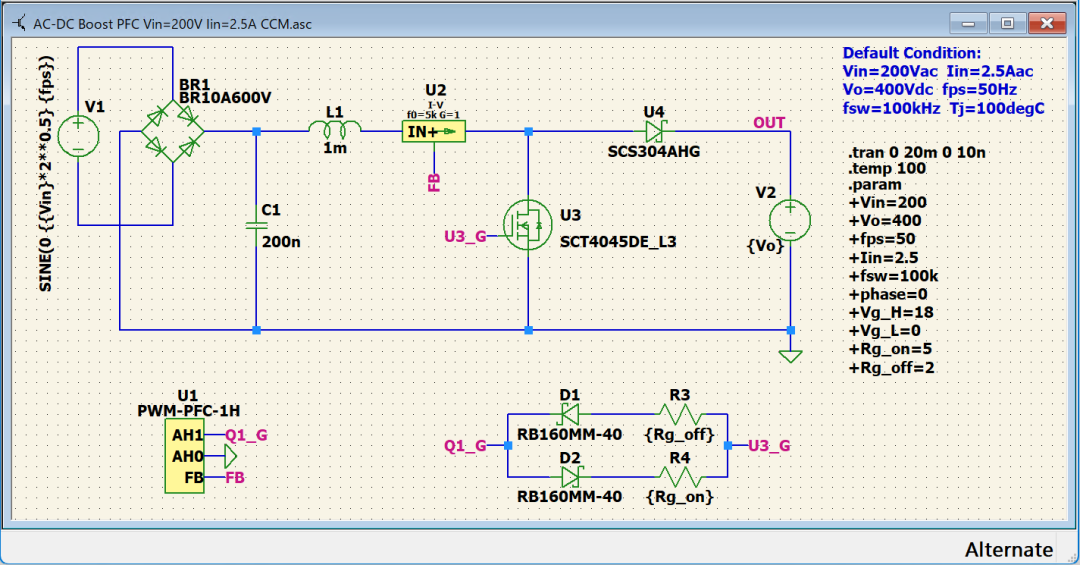Click the SCT4045DE_L3 part name
Image resolution: width=1080 pixels, height=565 pixels.
618,242
